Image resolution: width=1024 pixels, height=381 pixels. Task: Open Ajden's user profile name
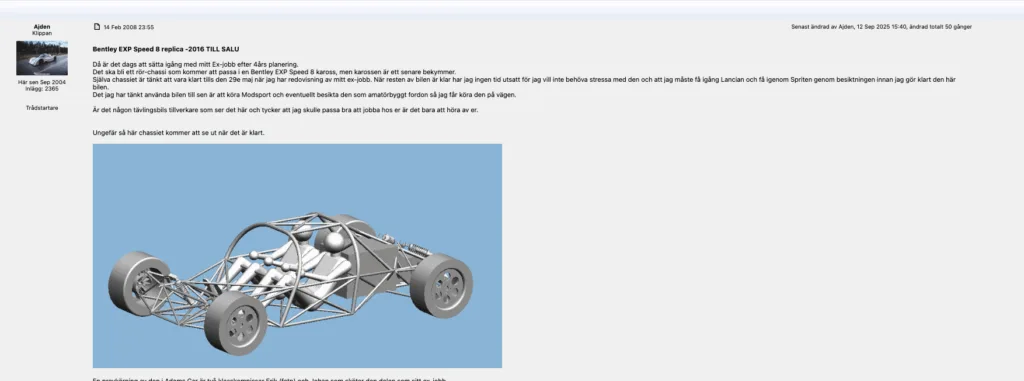(x=42, y=27)
